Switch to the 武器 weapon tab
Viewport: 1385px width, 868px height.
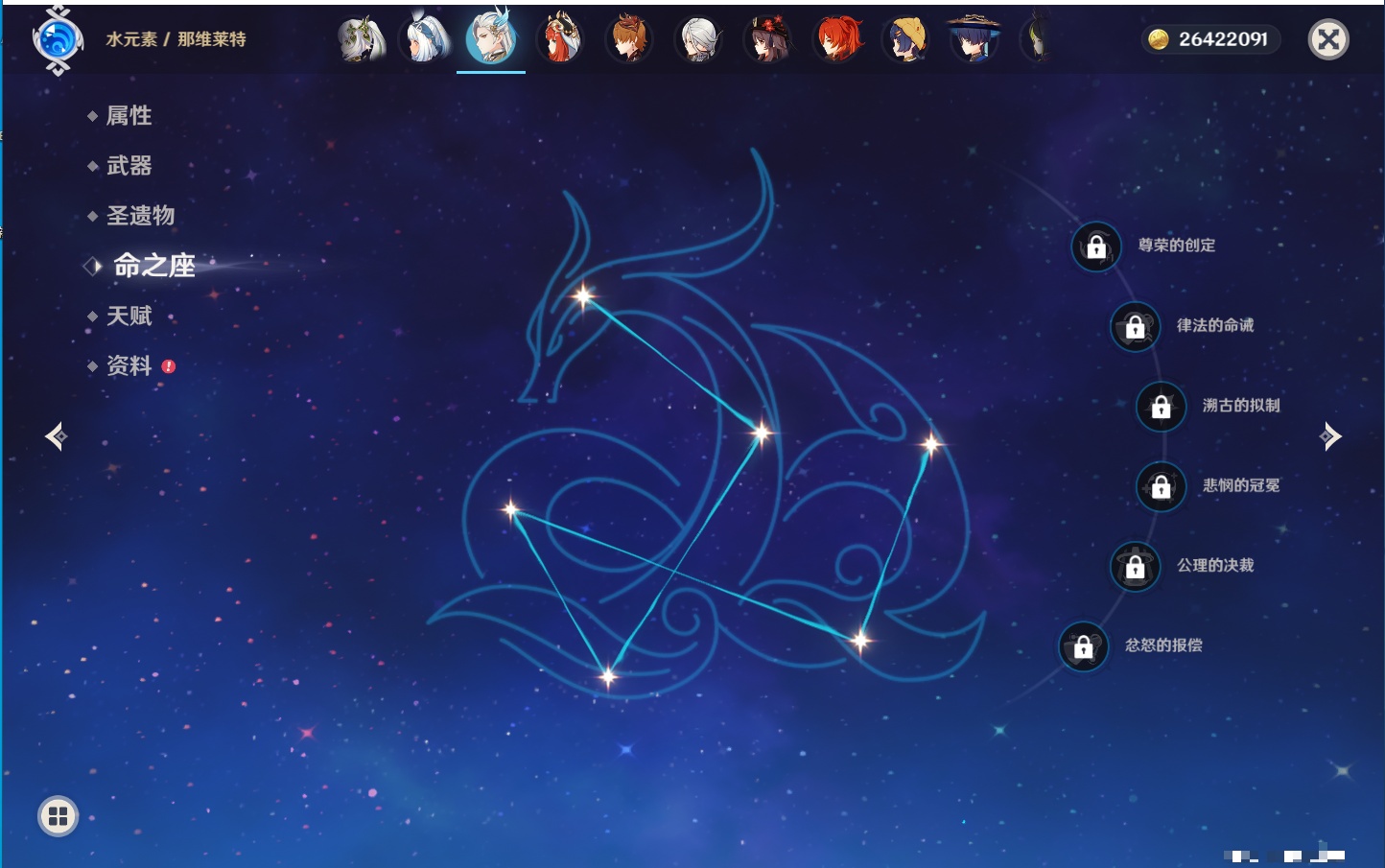(129, 166)
